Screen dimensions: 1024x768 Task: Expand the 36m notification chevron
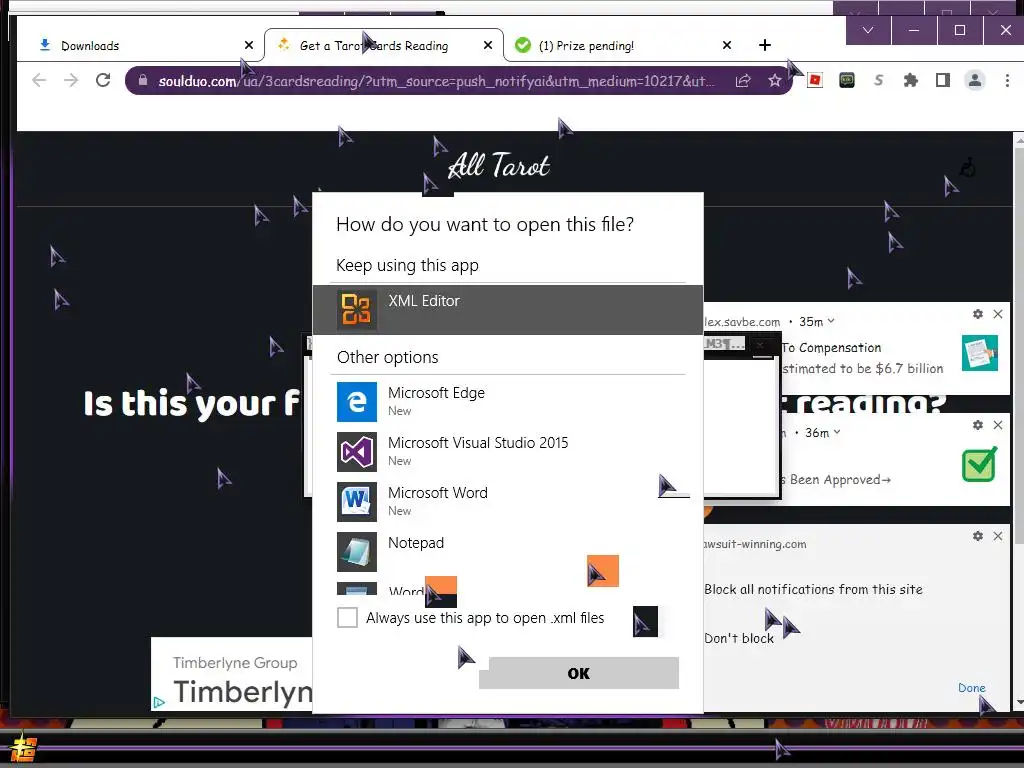point(837,432)
